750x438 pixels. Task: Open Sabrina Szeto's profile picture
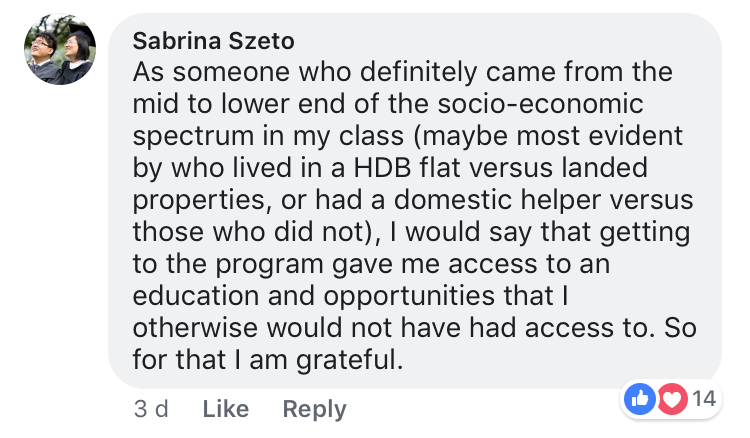[x=60, y=49]
